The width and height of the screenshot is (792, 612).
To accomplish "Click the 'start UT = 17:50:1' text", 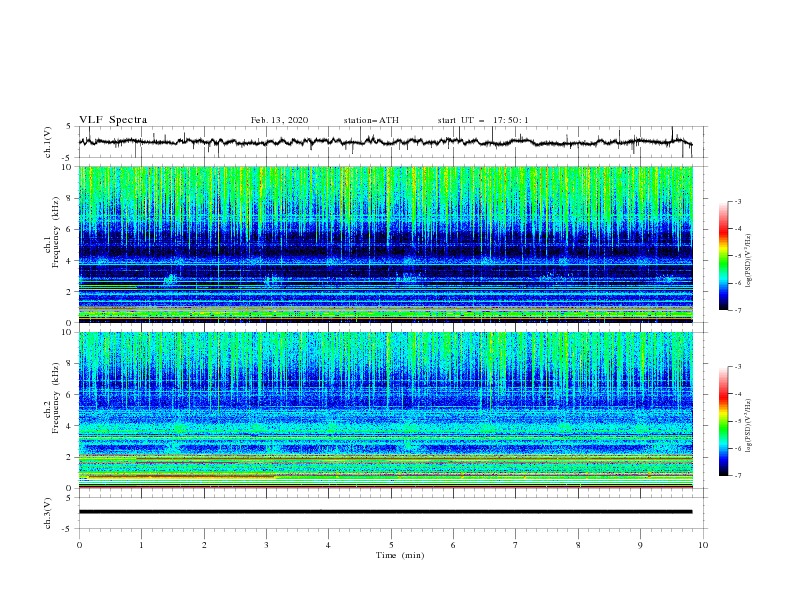I will click(483, 120).
